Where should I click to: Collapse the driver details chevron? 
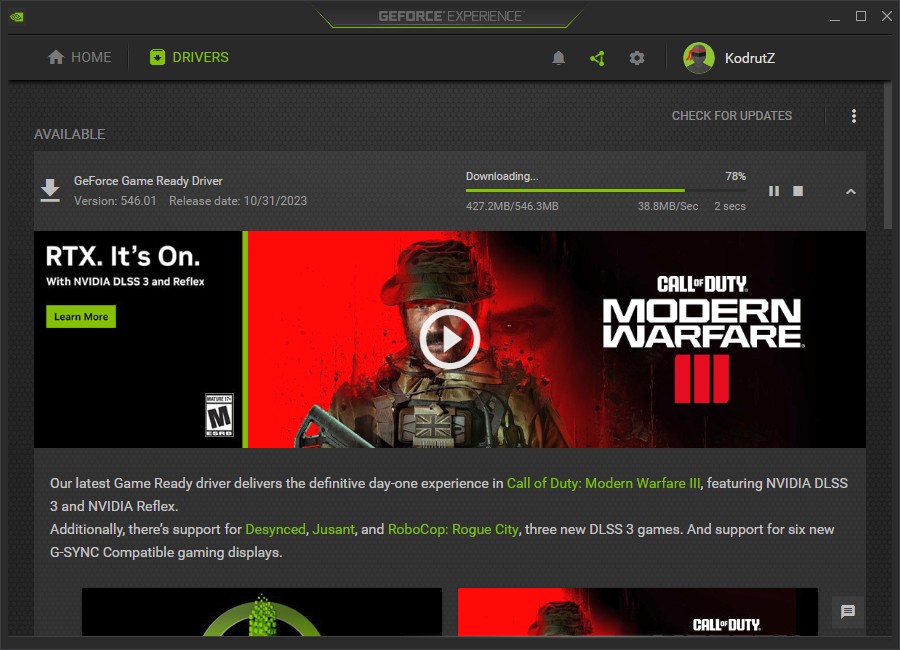pyautogui.click(x=851, y=191)
